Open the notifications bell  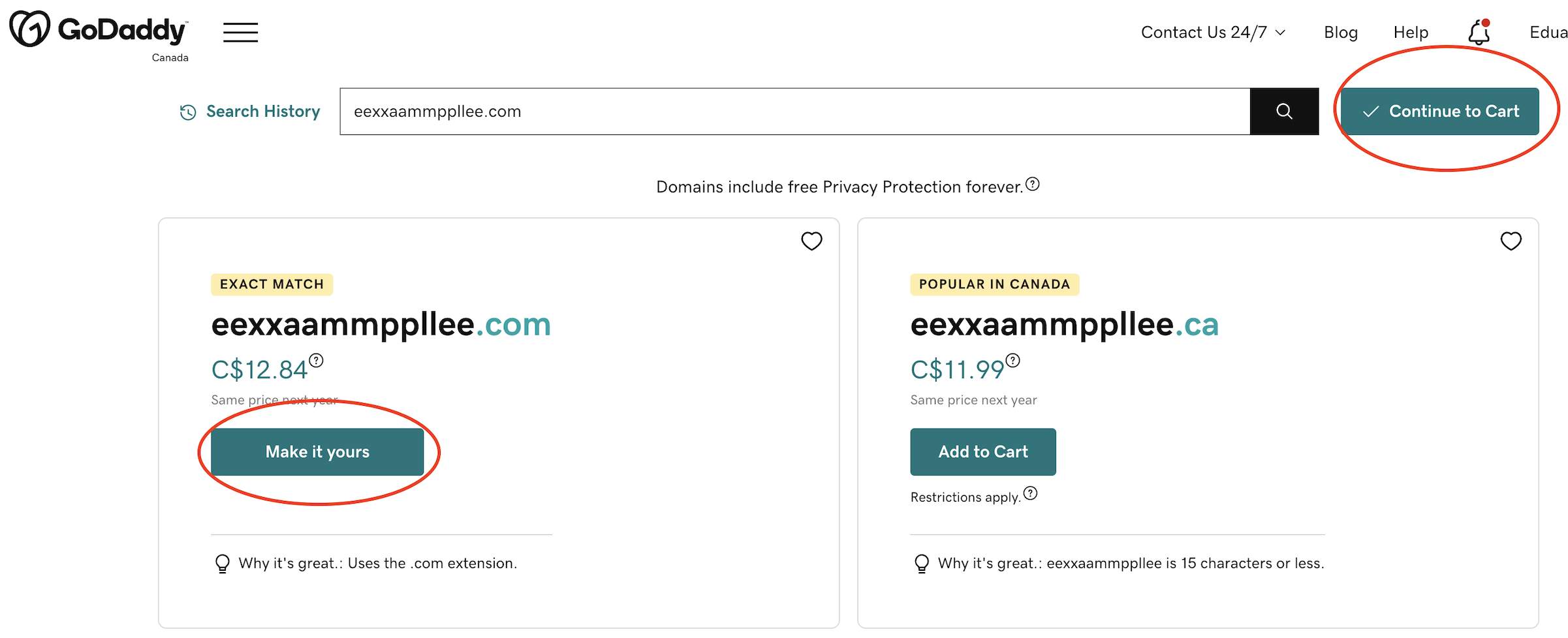pos(1479,32)
